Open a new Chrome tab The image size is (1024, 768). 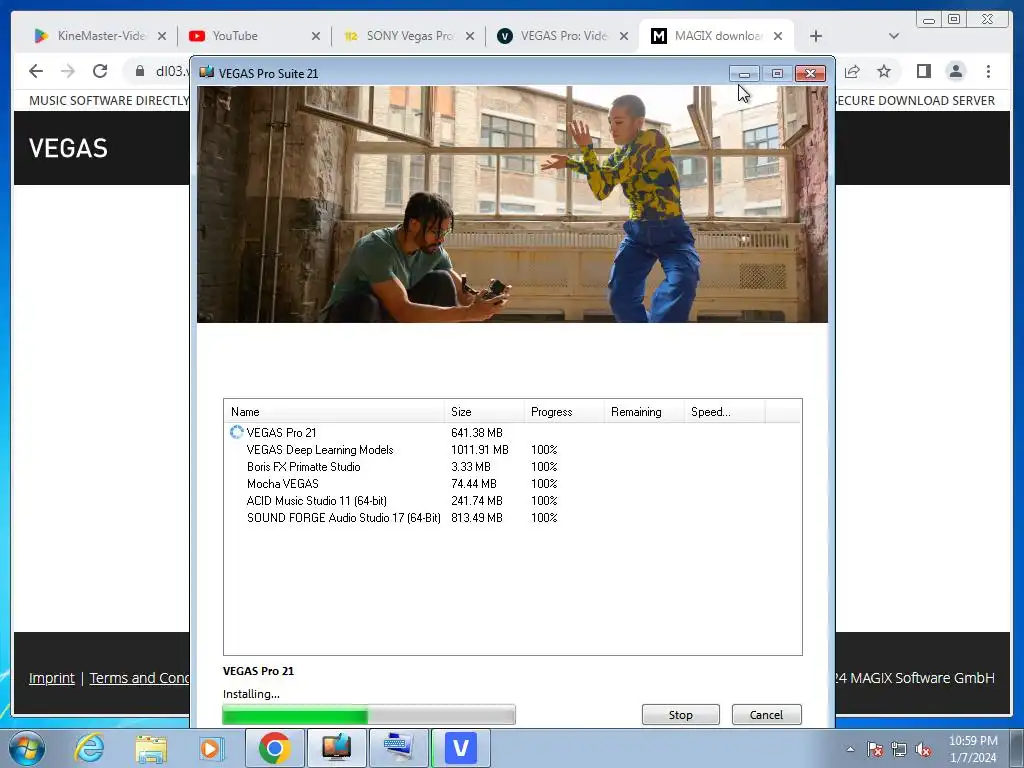[816, 36]
